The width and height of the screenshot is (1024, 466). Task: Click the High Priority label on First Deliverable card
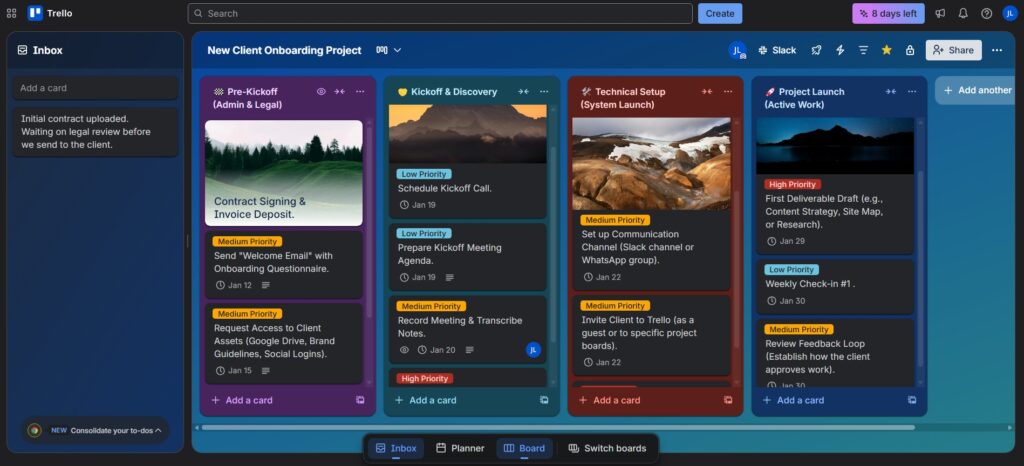793,185
